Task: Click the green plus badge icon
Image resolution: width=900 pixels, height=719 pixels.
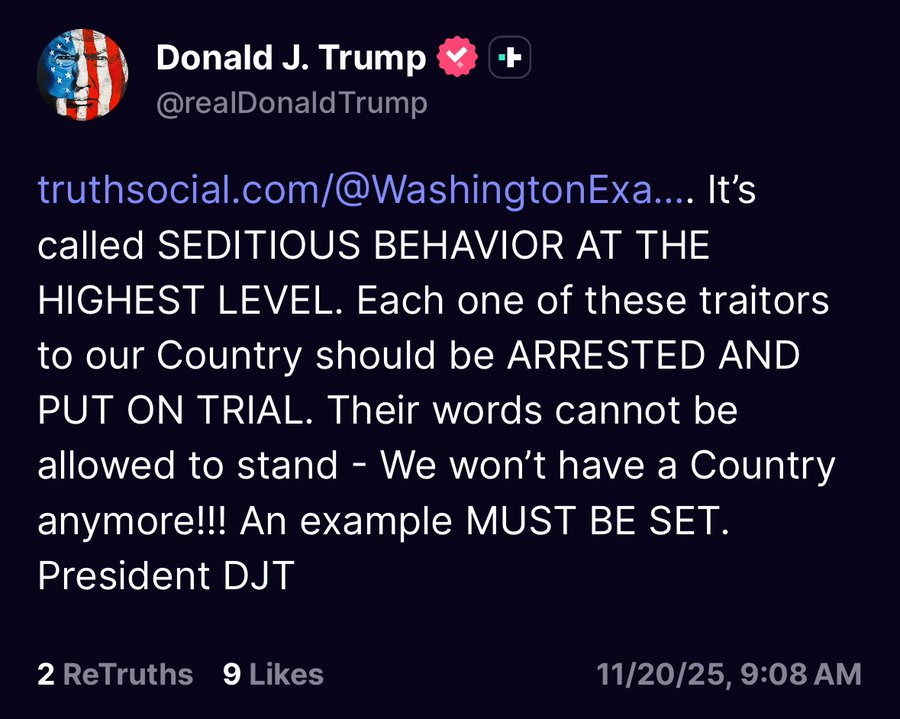Action: point(509,60)
